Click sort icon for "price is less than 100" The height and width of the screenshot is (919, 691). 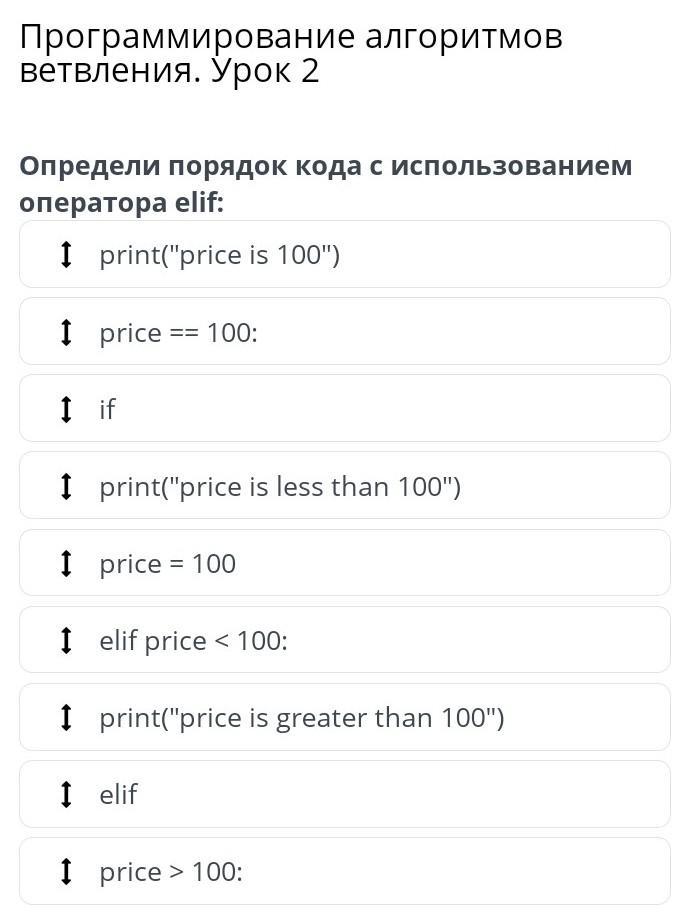click(66, 487)
